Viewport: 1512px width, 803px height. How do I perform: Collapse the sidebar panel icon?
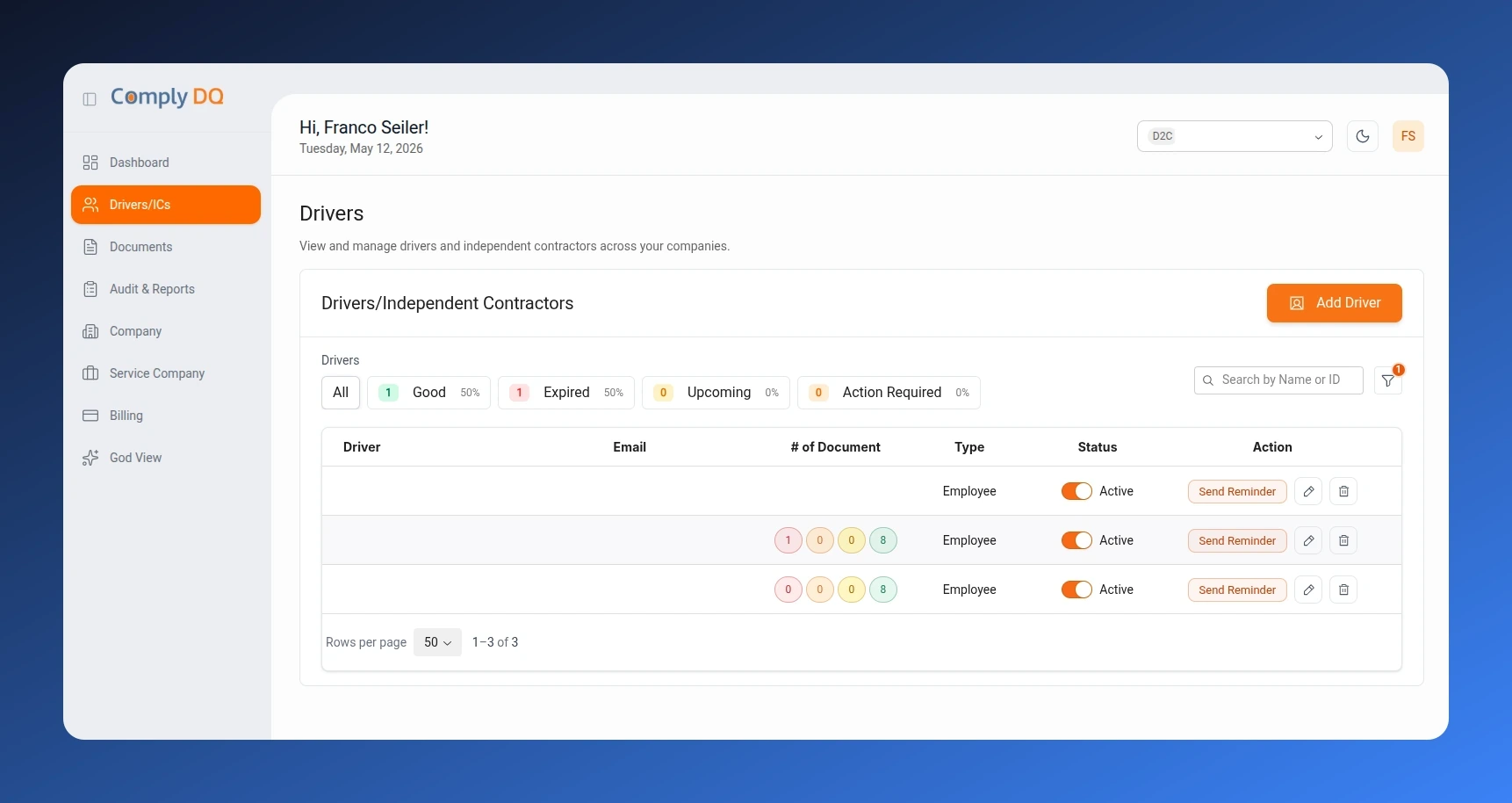coord(90,99)
